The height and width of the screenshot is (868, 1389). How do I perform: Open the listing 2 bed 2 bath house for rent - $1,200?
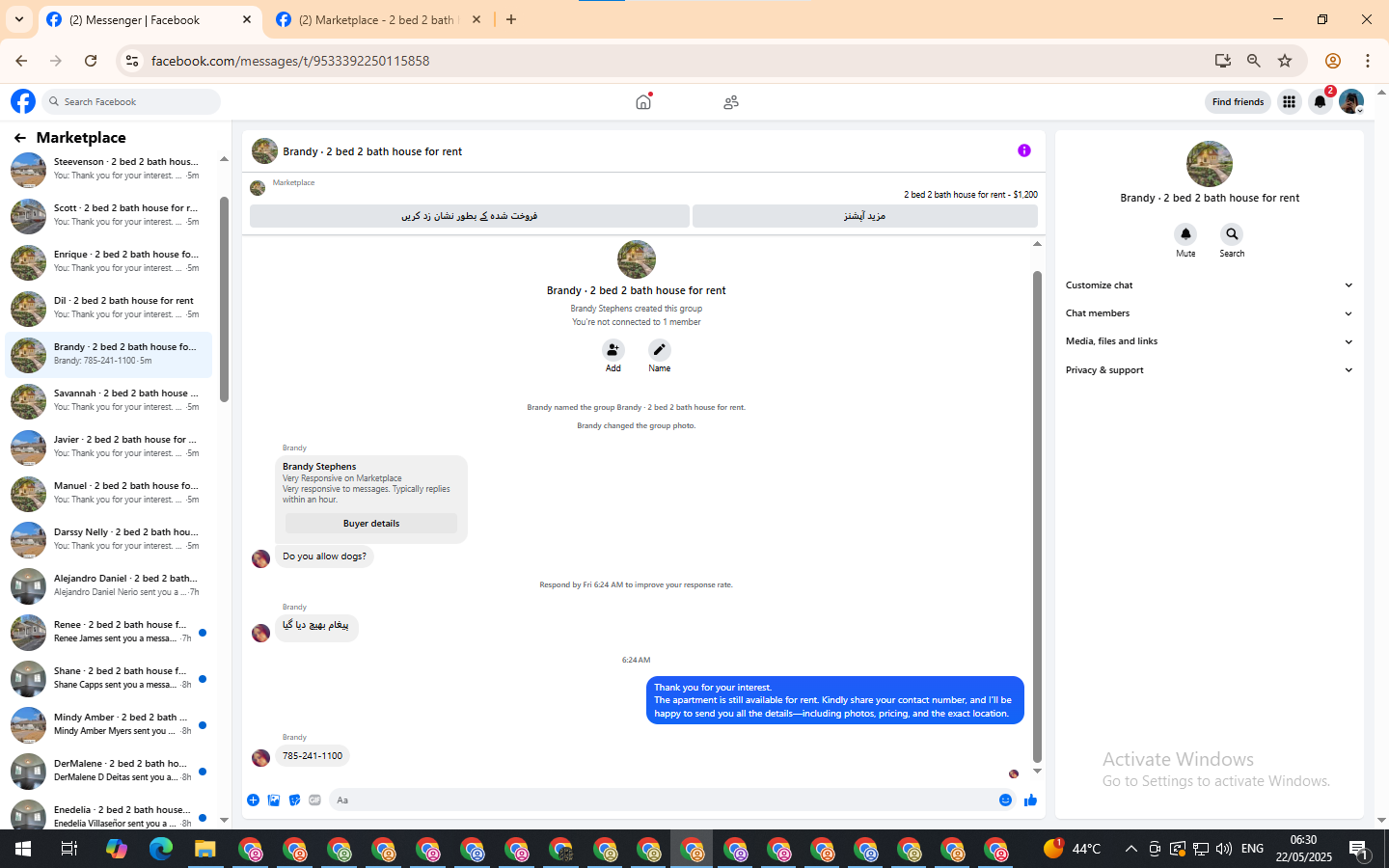(970, 195)
